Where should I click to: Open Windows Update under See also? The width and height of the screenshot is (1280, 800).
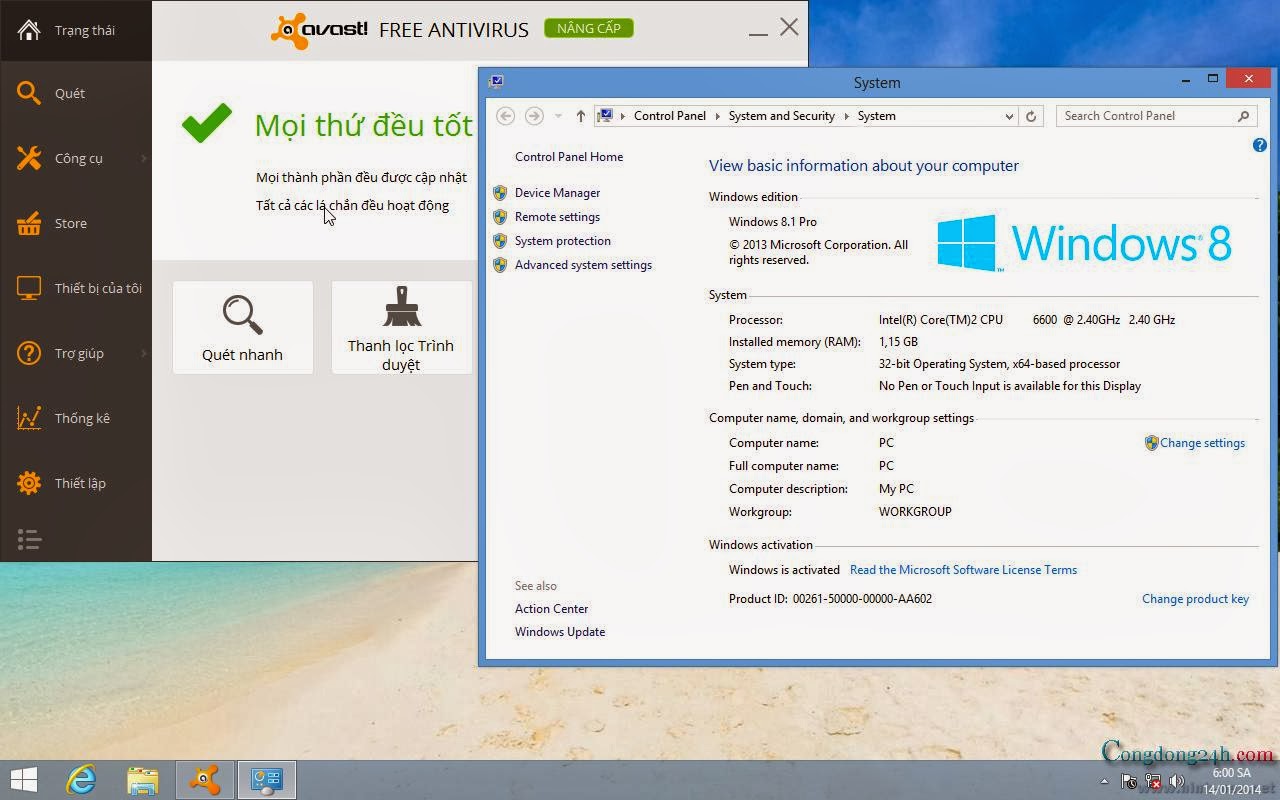coord(560,632)
